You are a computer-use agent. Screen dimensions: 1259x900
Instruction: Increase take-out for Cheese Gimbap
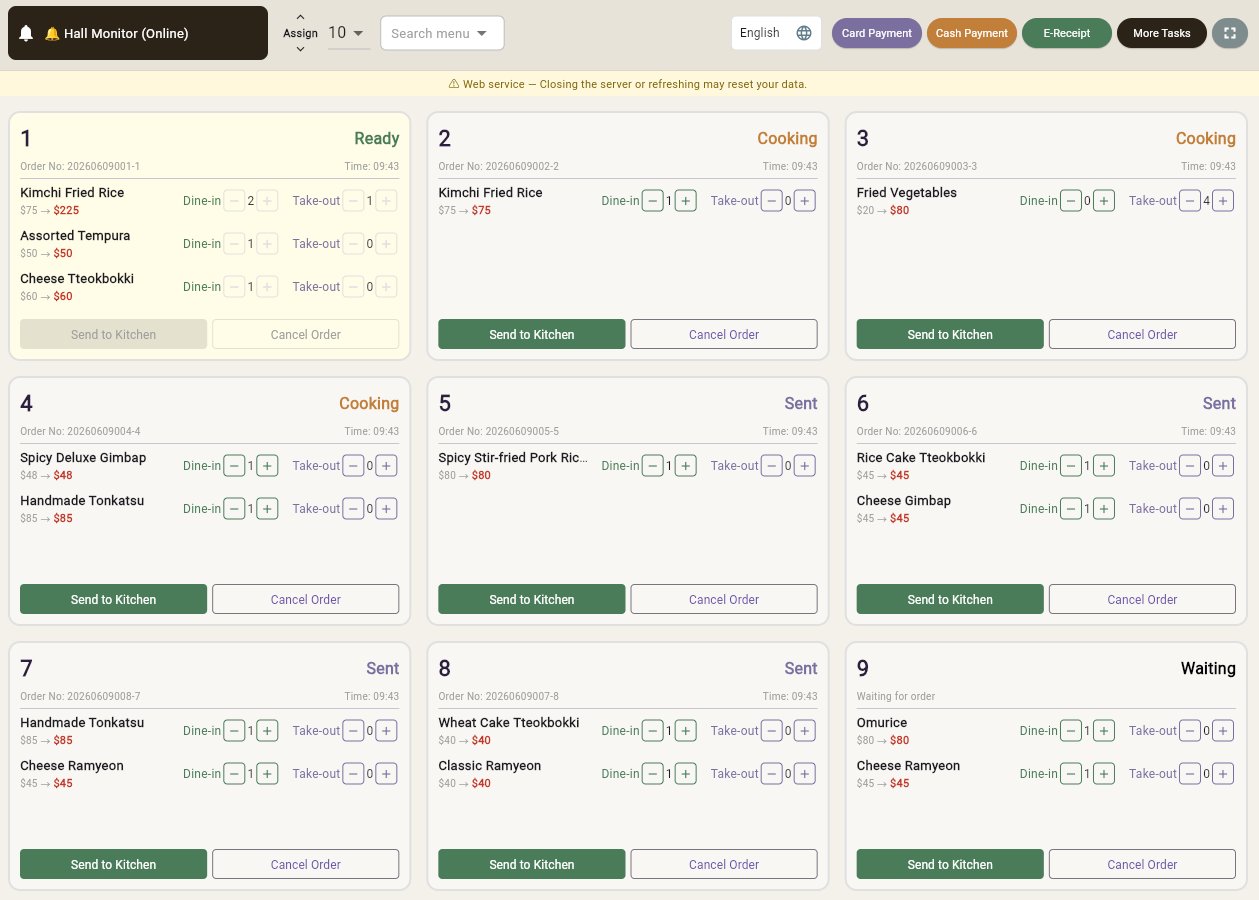pos(1223,509)
